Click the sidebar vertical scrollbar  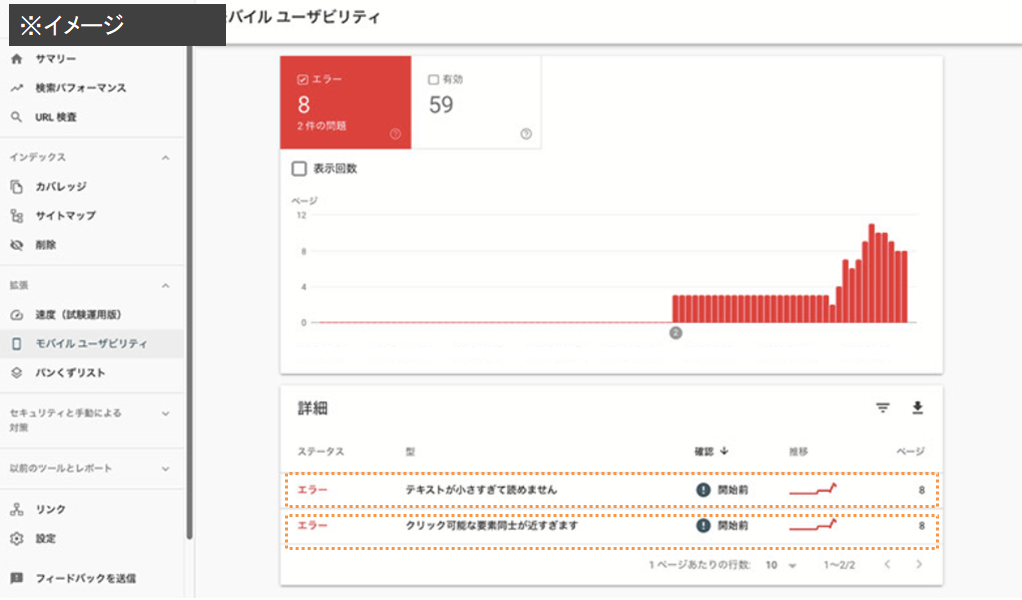189,293
